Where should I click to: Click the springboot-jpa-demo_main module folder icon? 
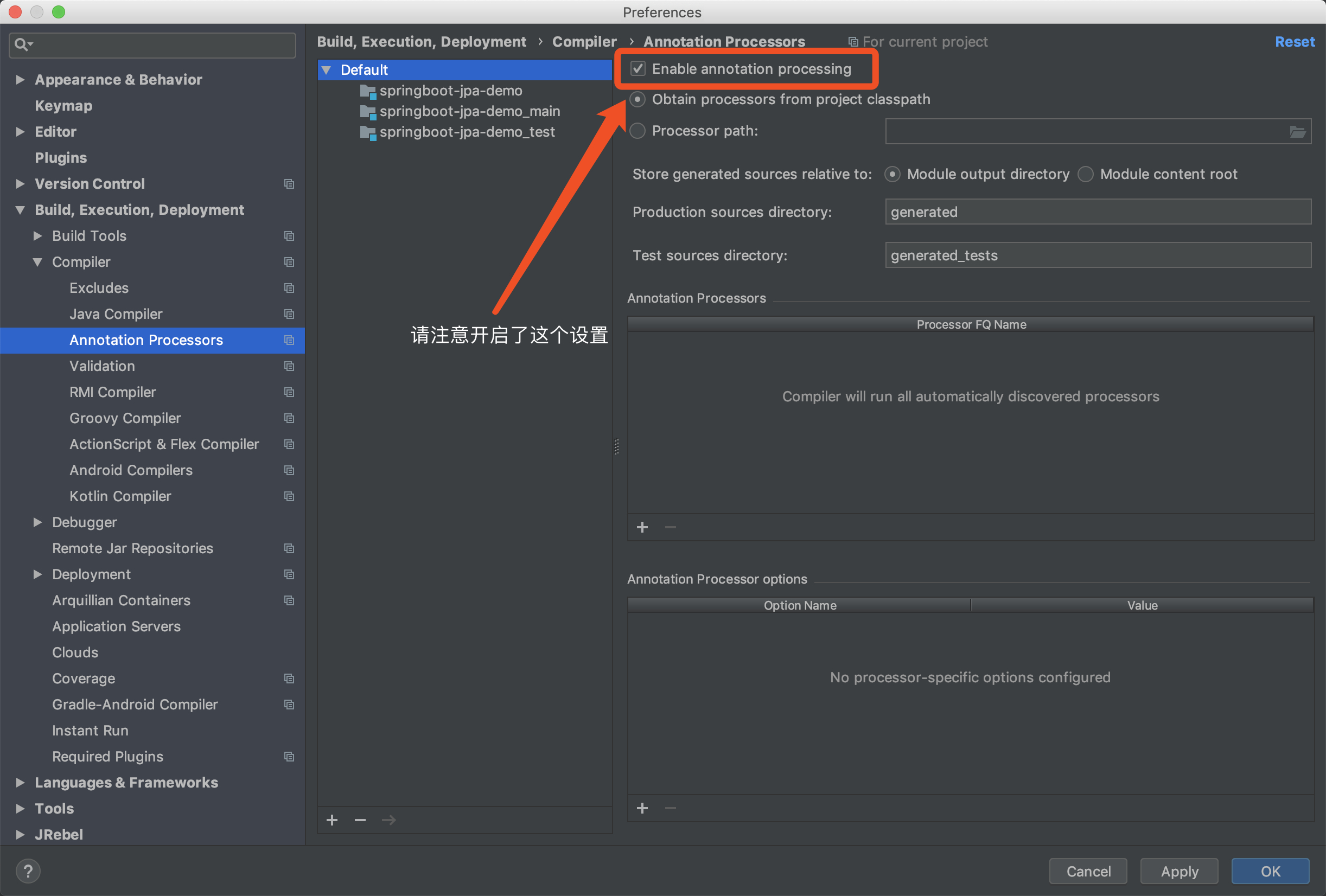pyautogui.click(x=368, y=111)
